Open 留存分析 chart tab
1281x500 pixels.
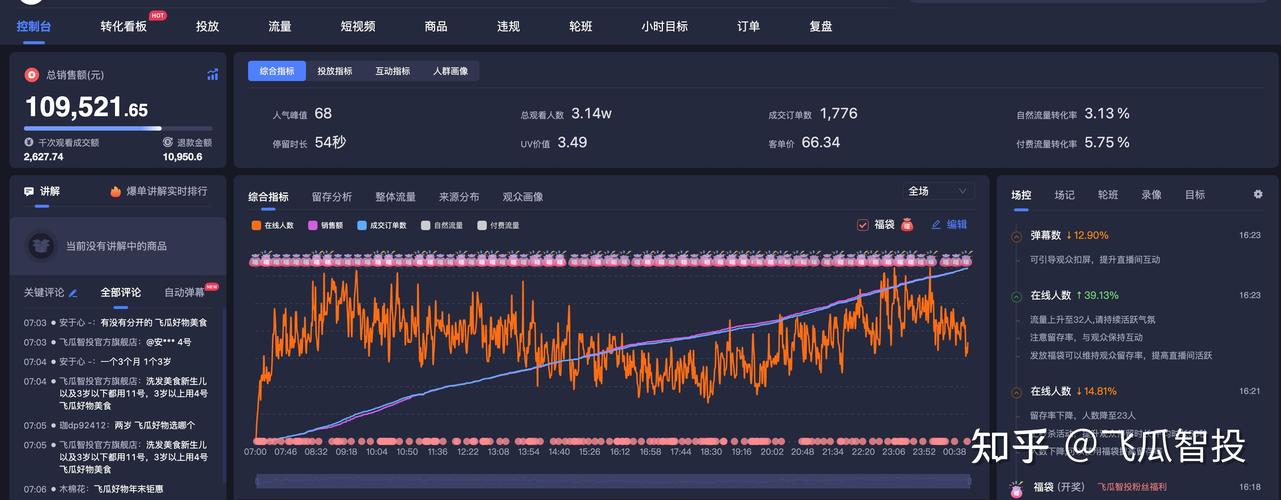point(332,197)
